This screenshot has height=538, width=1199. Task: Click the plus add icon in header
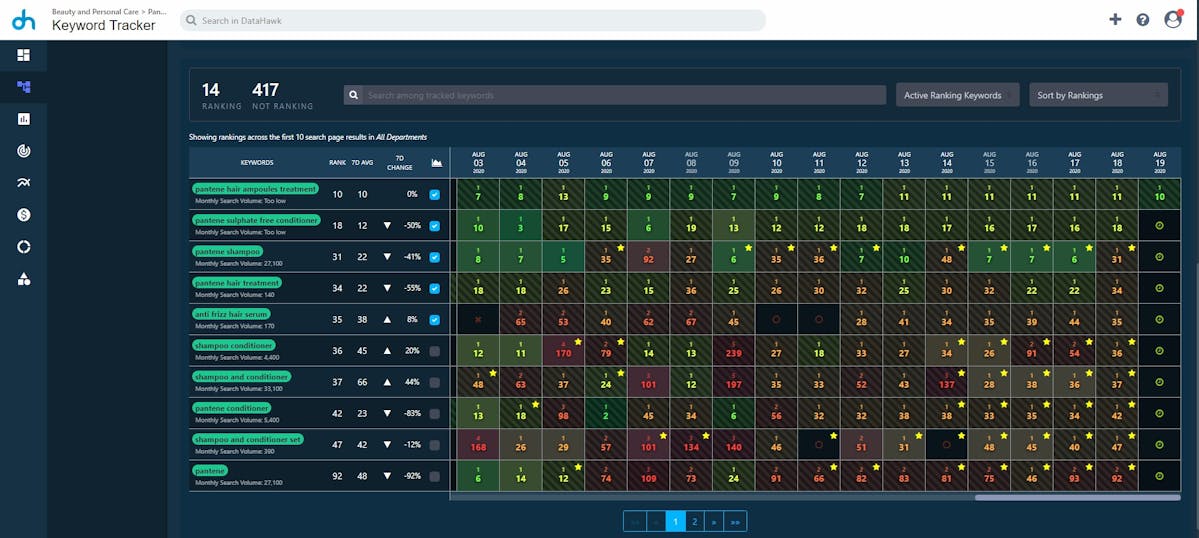coord(1115,20)
